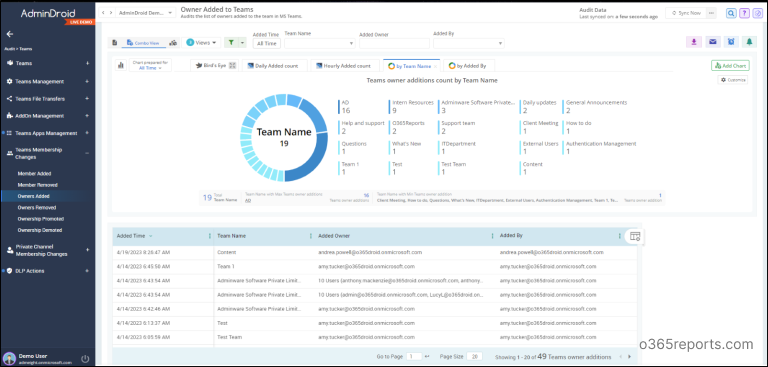Go to next page of results
This screenshot has width=768, height=367.
pyautogui.click(x=629, y=357)
